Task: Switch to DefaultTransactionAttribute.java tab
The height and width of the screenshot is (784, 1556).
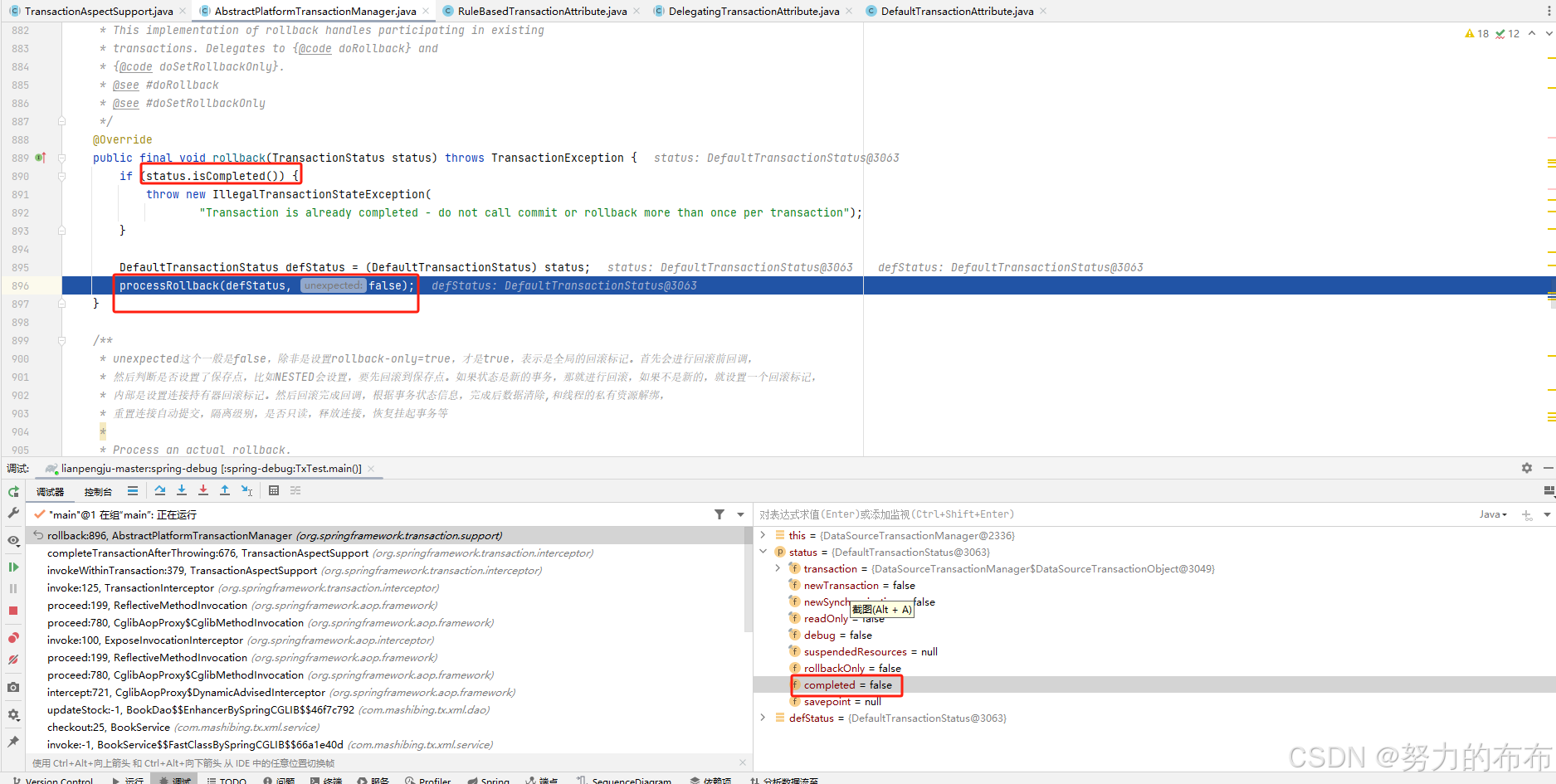Action: click(957, 11)
